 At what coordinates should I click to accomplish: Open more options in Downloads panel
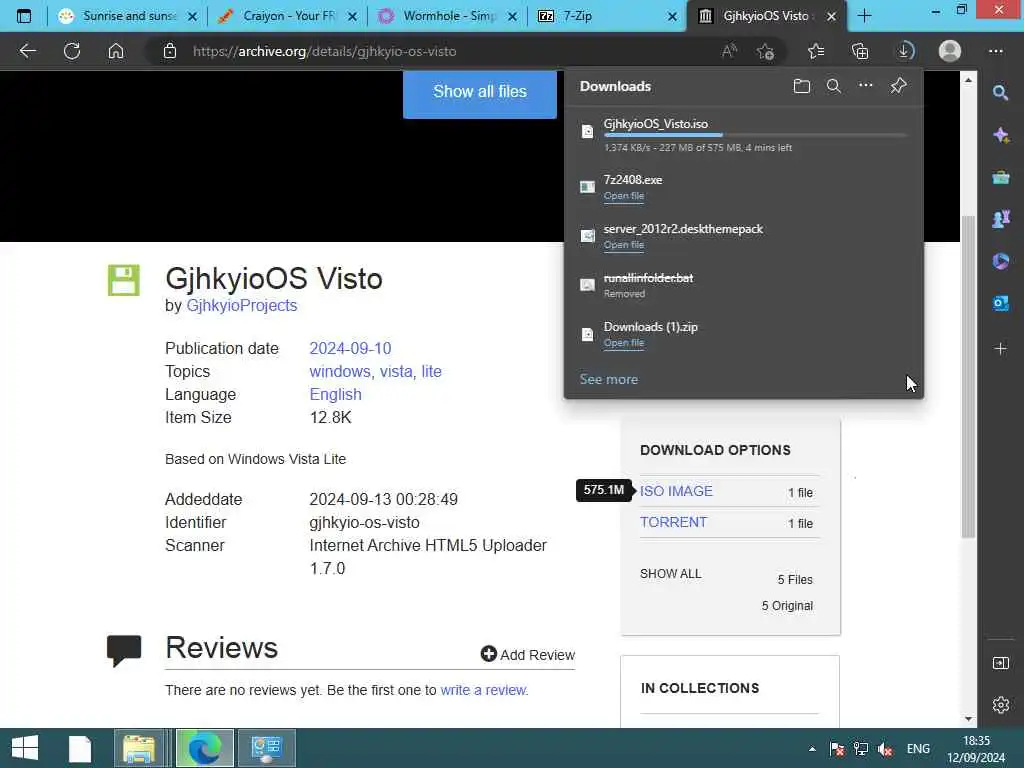coord(865,85)
